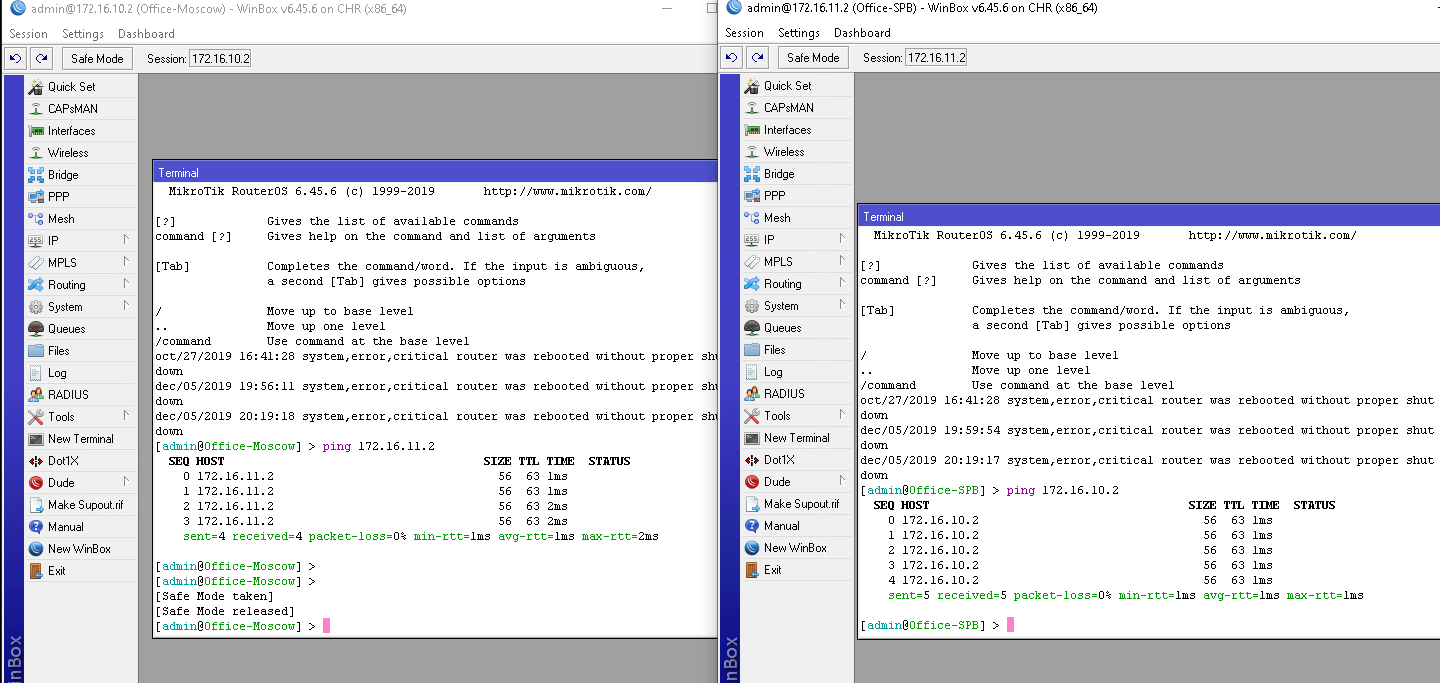Click Terminal title bar in Office-SPB window
Screen dimensions: 1440x683
[x=1148, y=217]
